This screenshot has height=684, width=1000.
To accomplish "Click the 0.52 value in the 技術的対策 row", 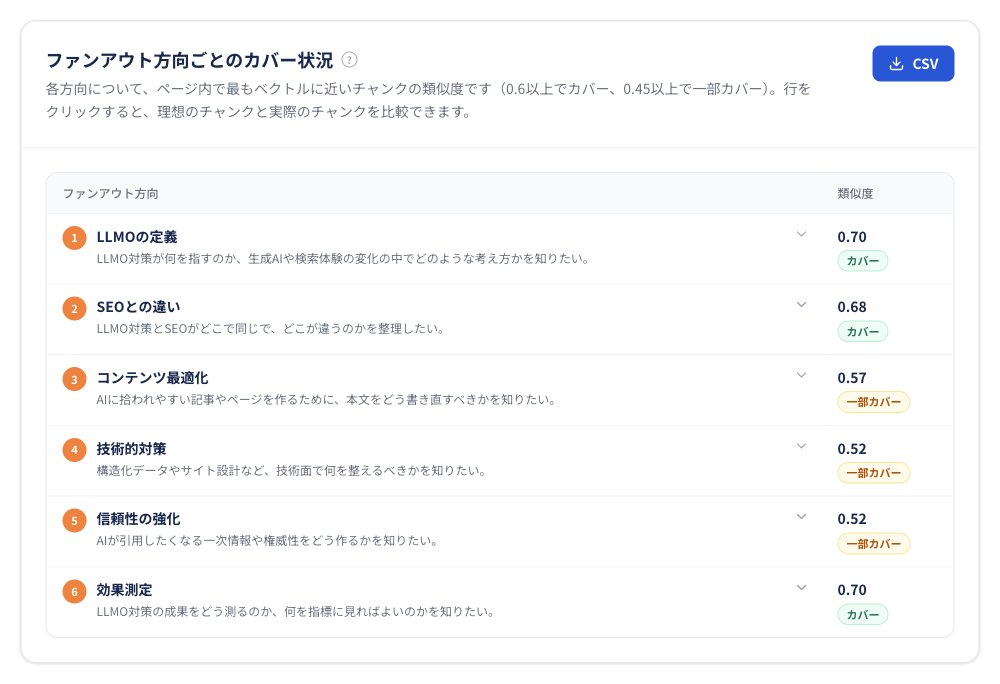I will [852, 449].
